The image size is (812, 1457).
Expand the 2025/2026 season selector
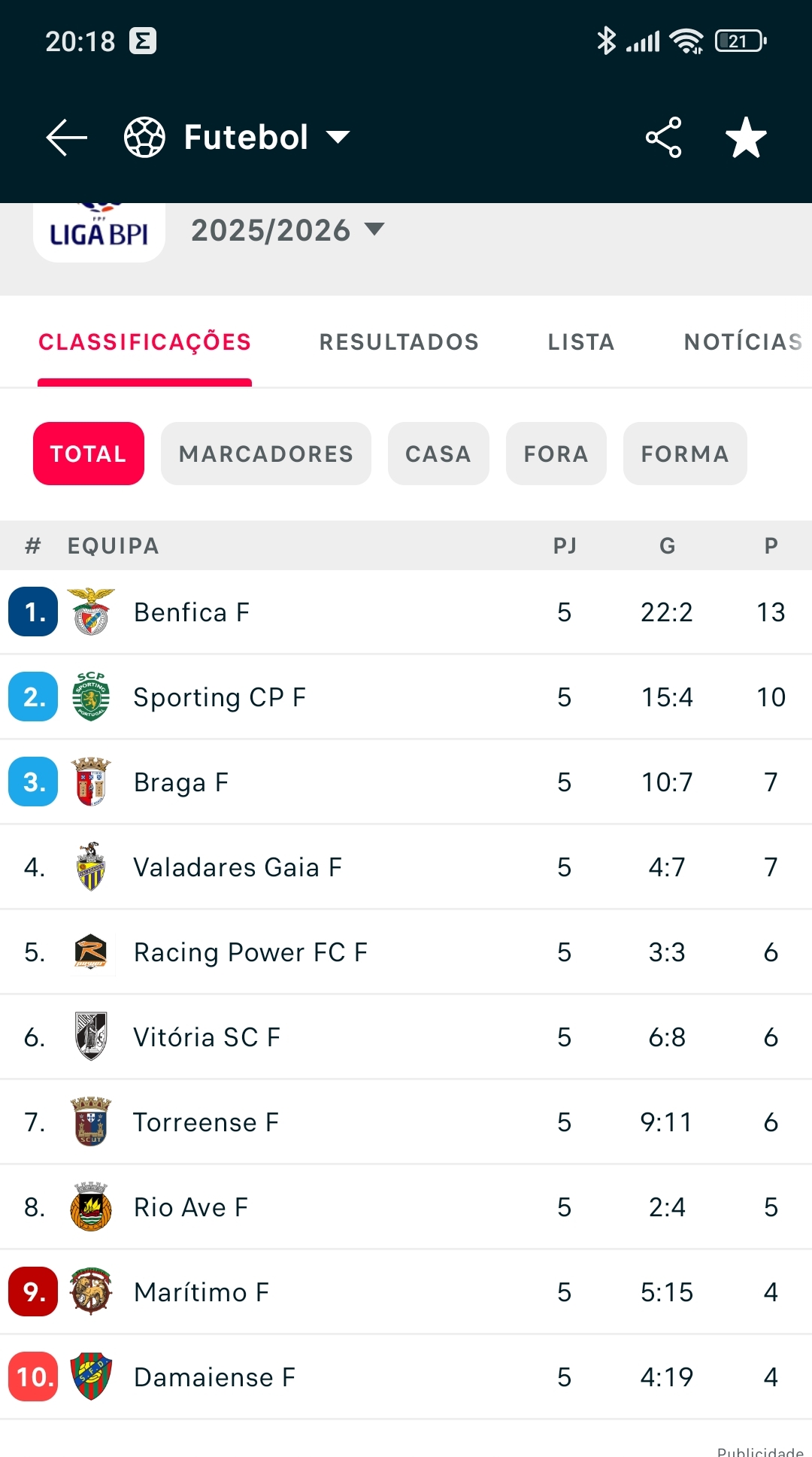click(287, 230)
